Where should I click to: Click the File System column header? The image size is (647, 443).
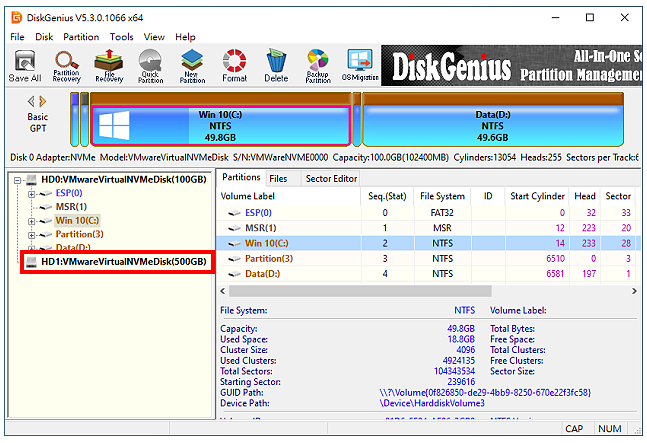[x=442, y=196]
